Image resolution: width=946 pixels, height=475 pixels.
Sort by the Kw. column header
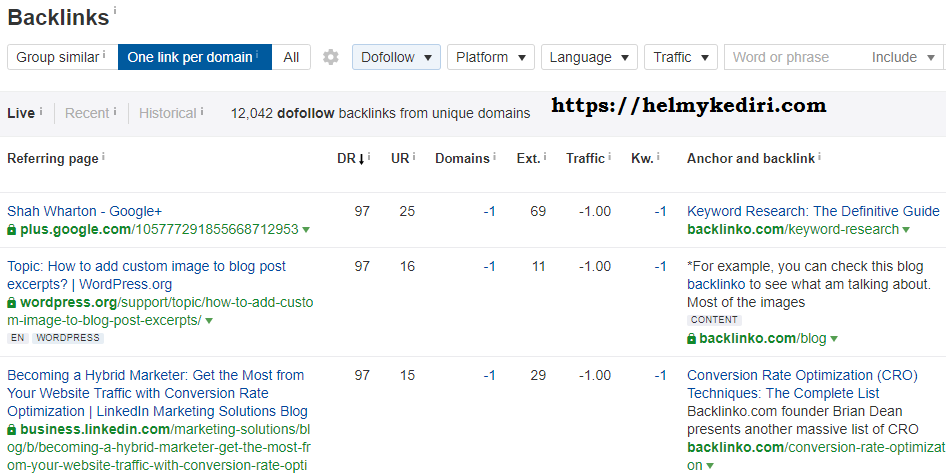point(642,159)
